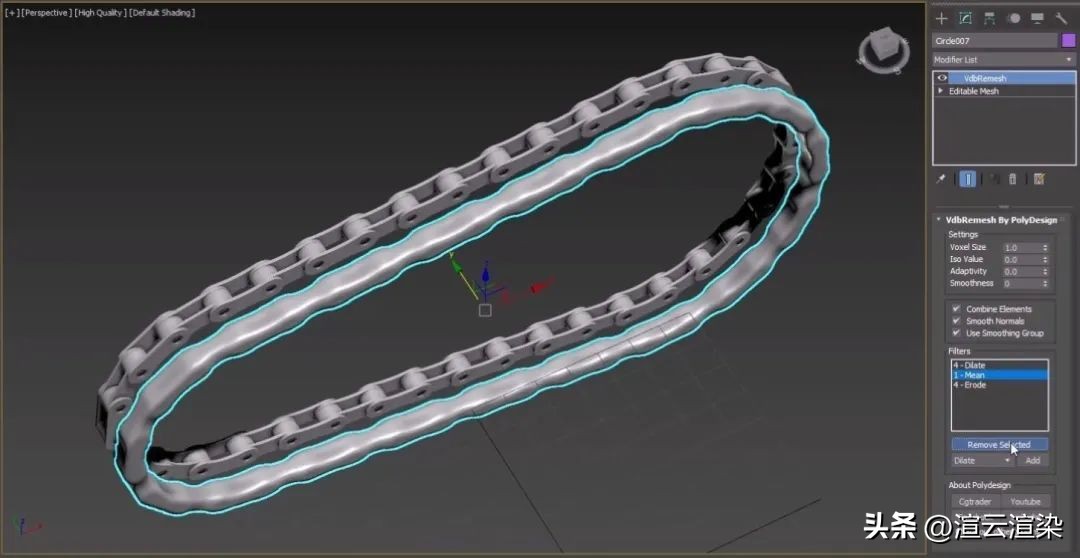This screenshot has width=1080, height=558.
Task: Click the transform gizmo center square
Action: [x=485, y=311]
